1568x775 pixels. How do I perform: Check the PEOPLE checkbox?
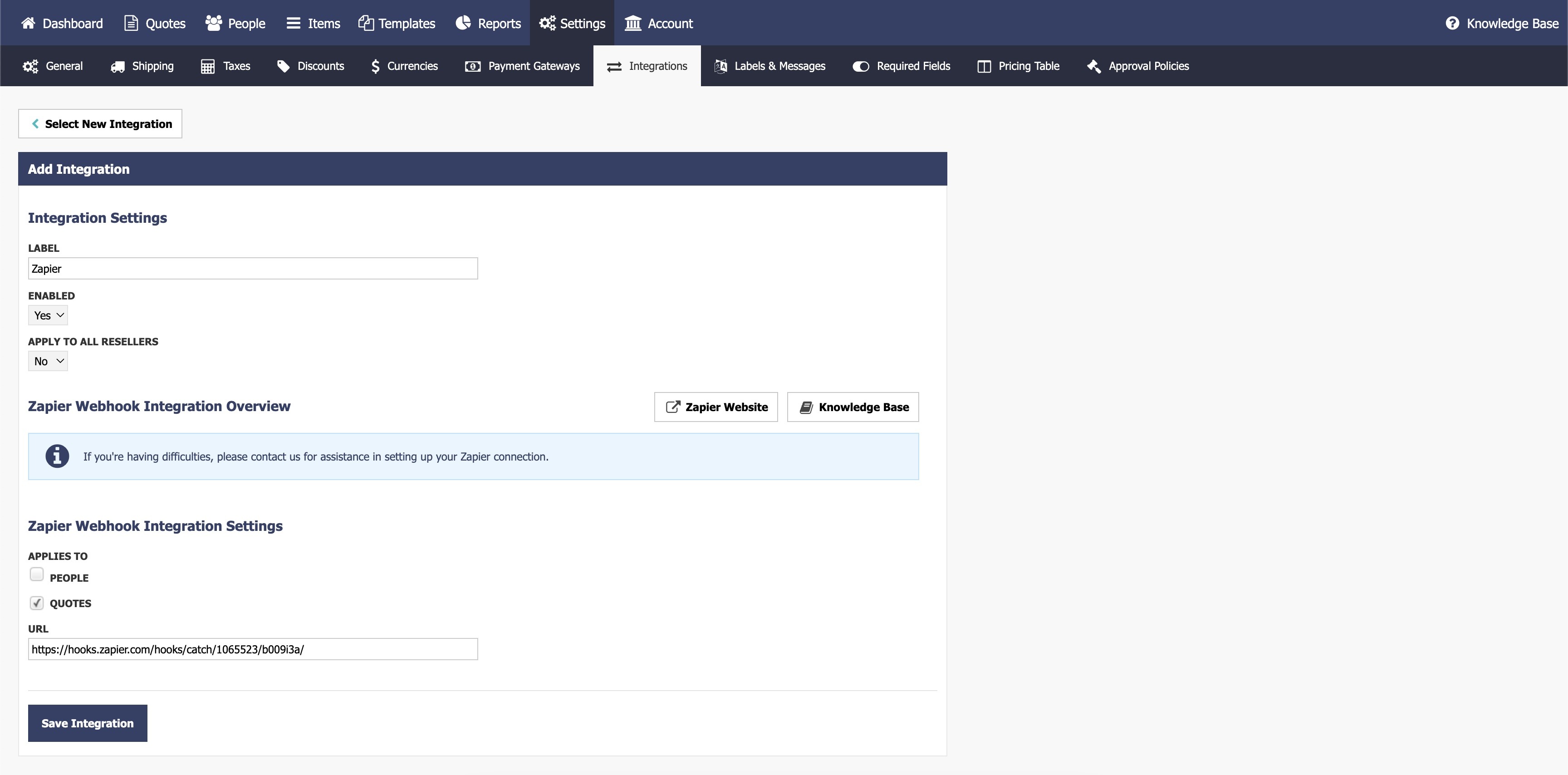coord(36,574)
